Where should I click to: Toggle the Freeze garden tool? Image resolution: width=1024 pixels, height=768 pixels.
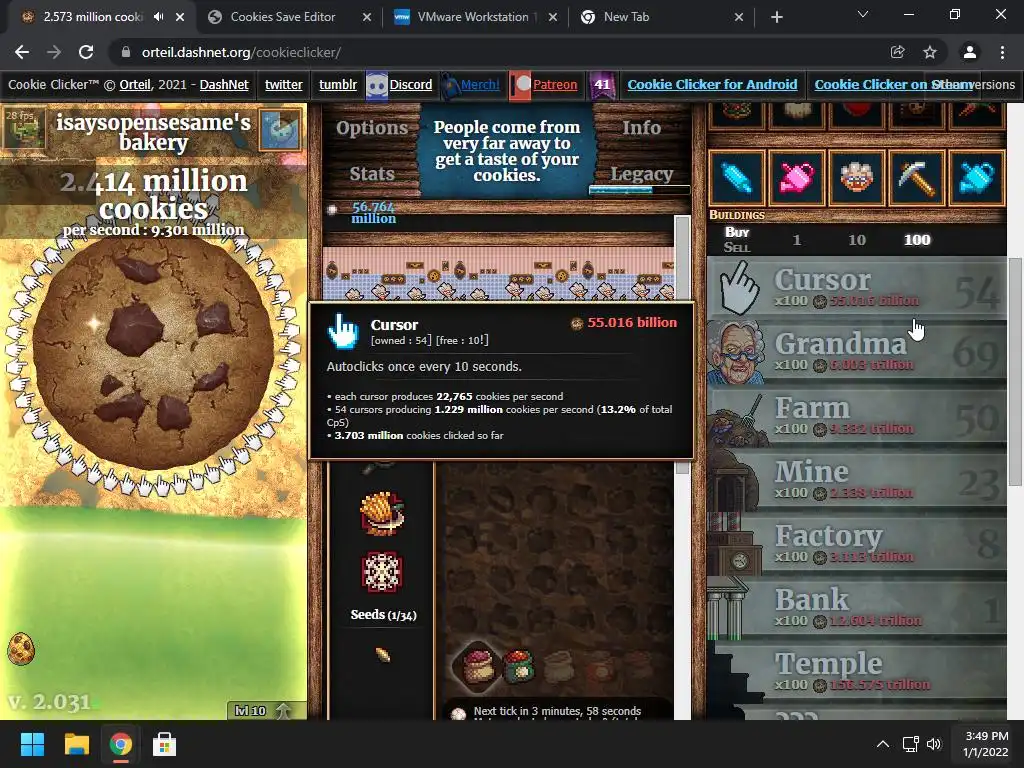382,573
